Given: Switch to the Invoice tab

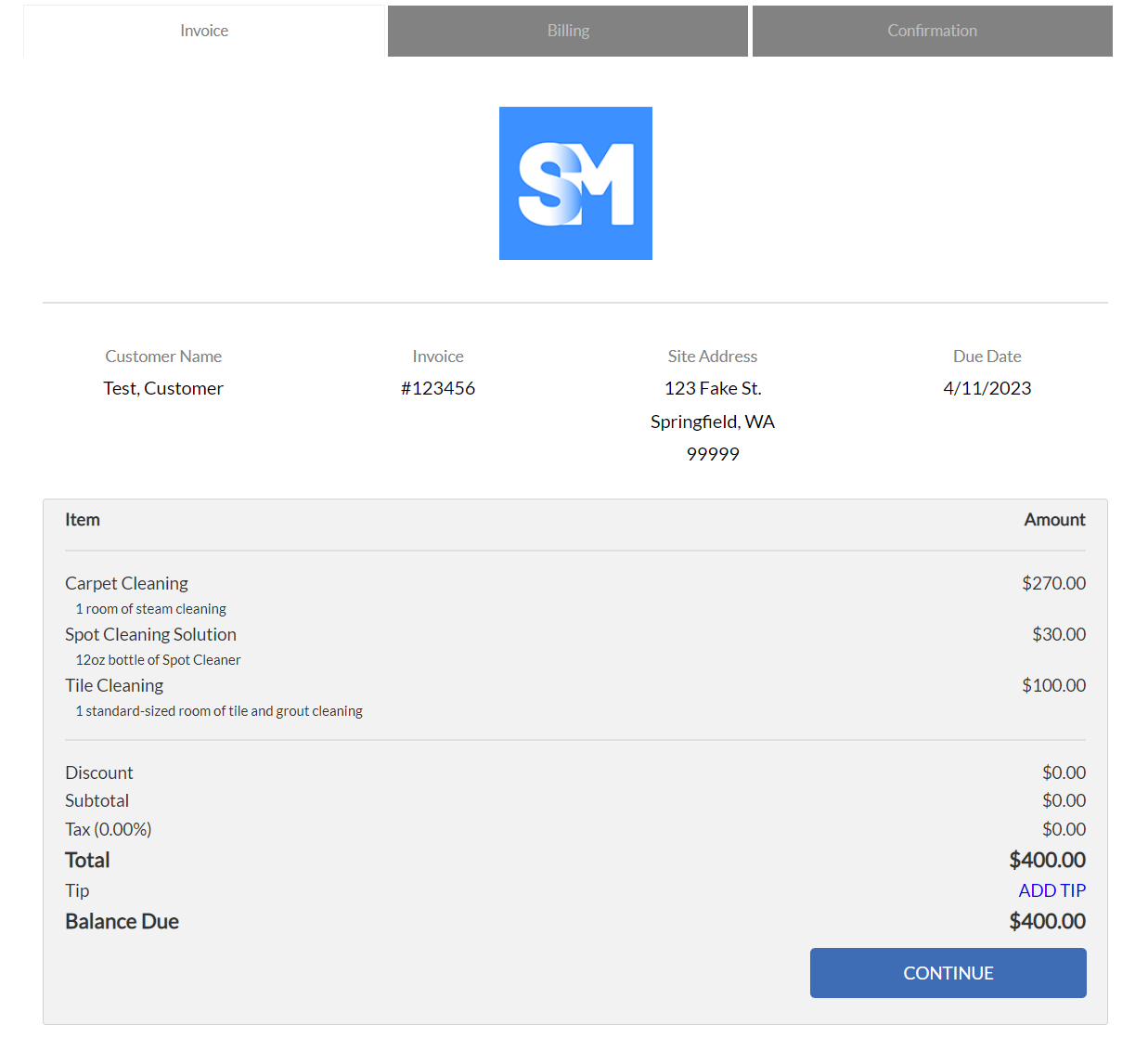Looking at the screenshot, I should coord(204,31).
